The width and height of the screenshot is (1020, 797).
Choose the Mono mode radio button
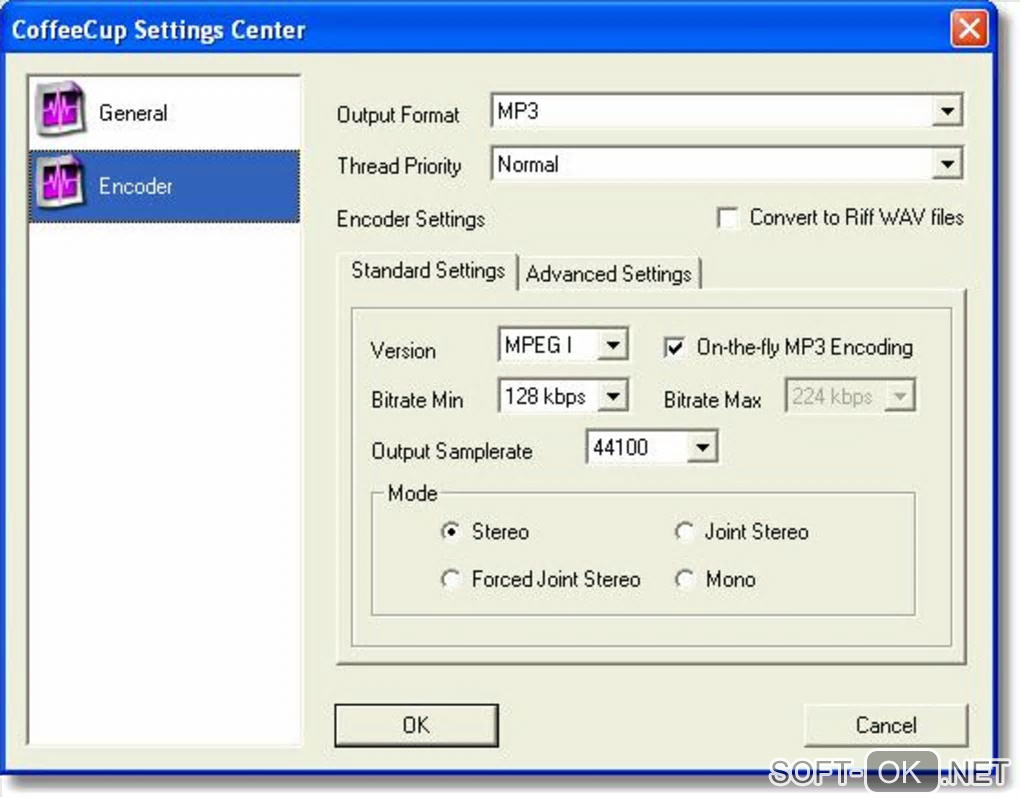point(684,578)
